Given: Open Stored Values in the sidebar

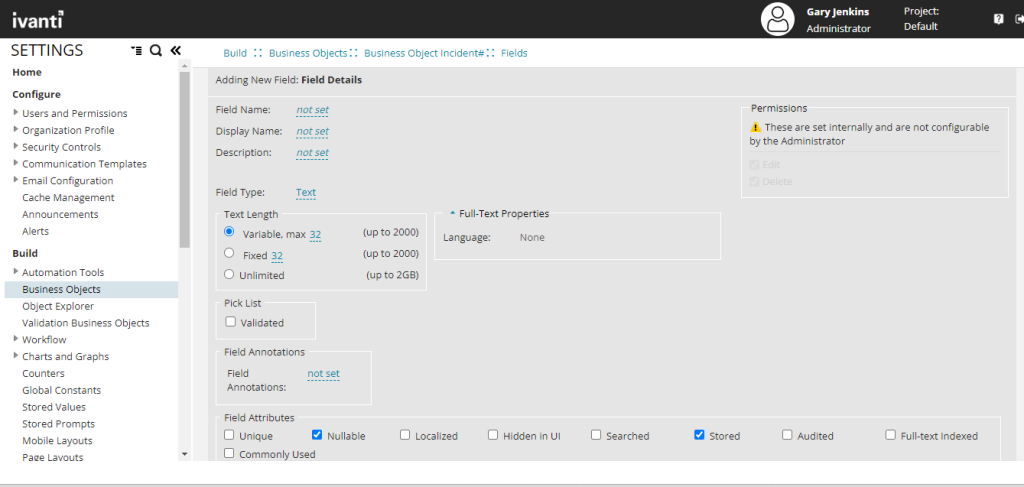Looking at the screenshot, I should tap(54, 407).
